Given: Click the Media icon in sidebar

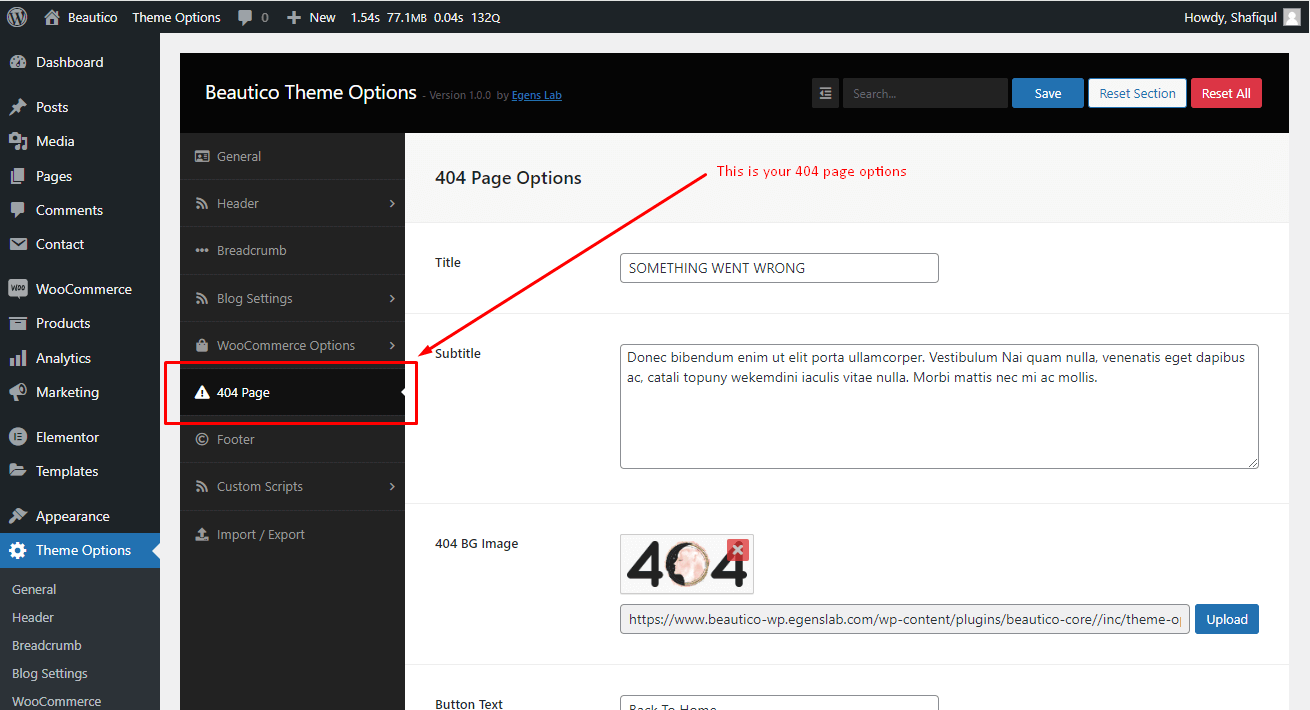Looking at the screenshot, I should (x=18, y=141).
